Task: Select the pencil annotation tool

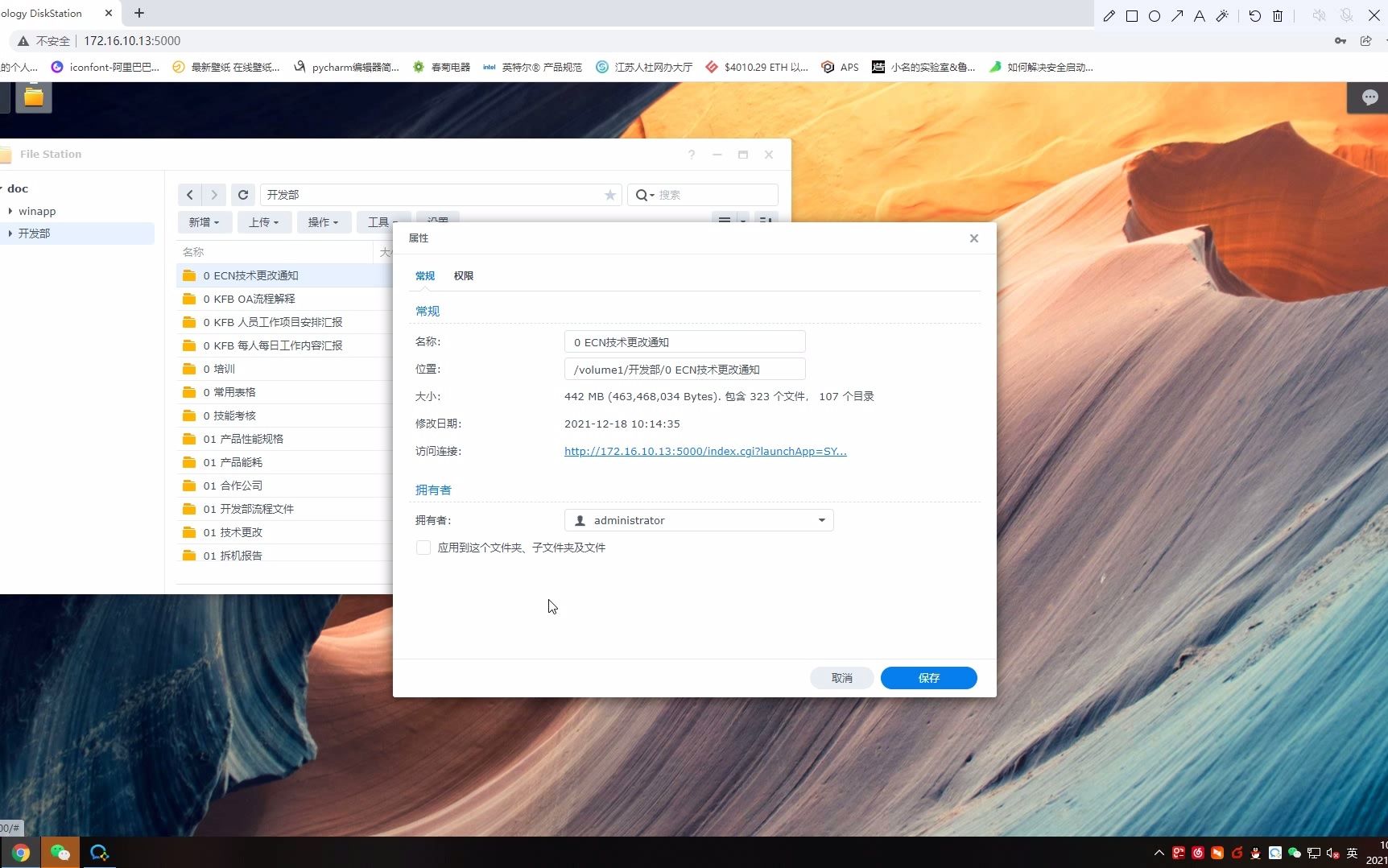Action: 1109,16
